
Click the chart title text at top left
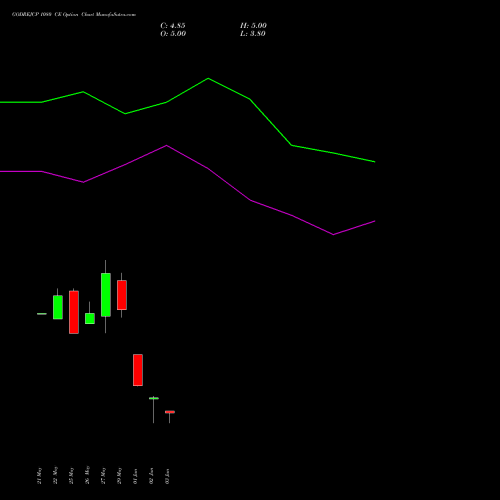point(74,15)
